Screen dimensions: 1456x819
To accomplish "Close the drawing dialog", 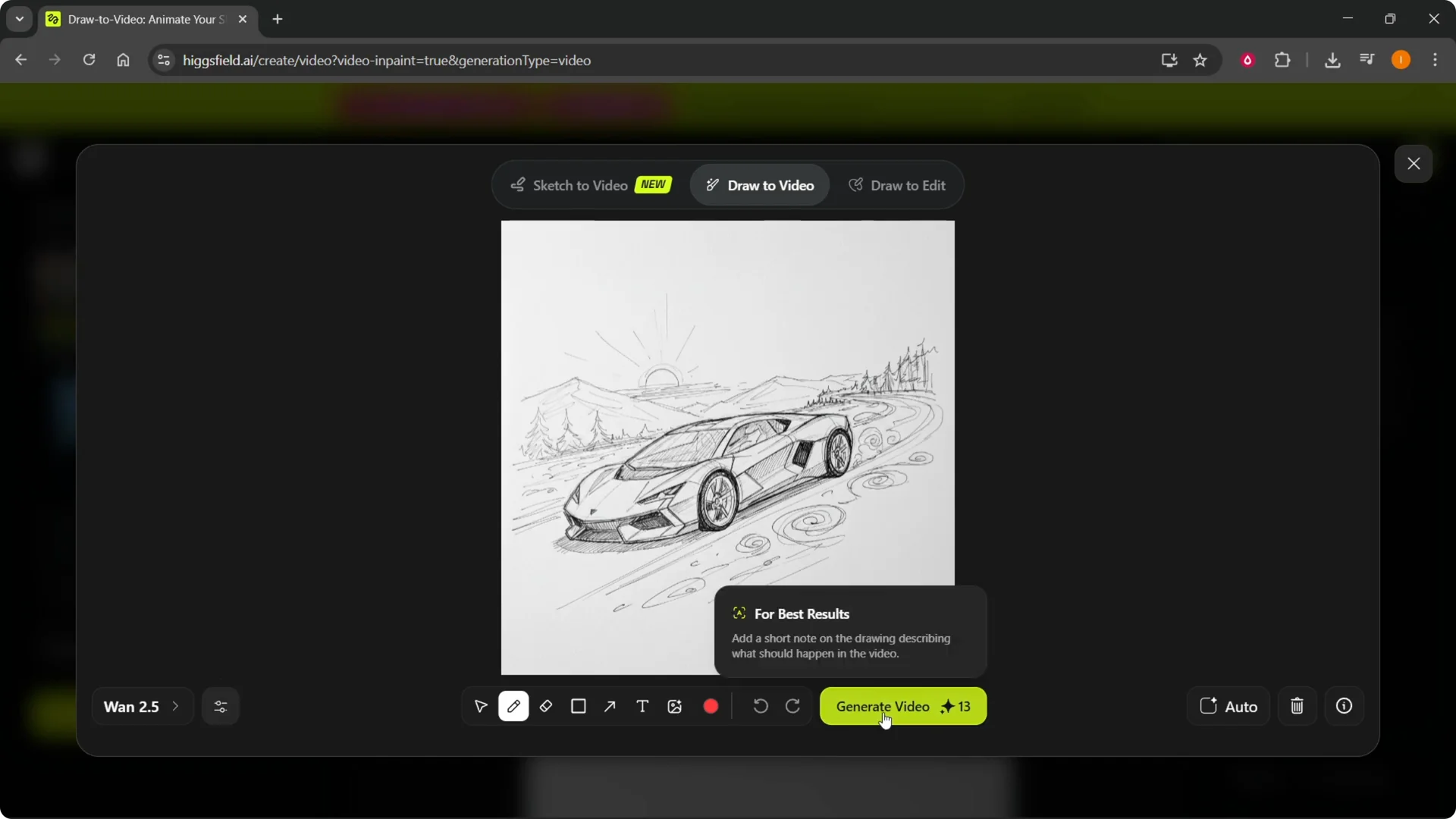I will pos(1414,164).
